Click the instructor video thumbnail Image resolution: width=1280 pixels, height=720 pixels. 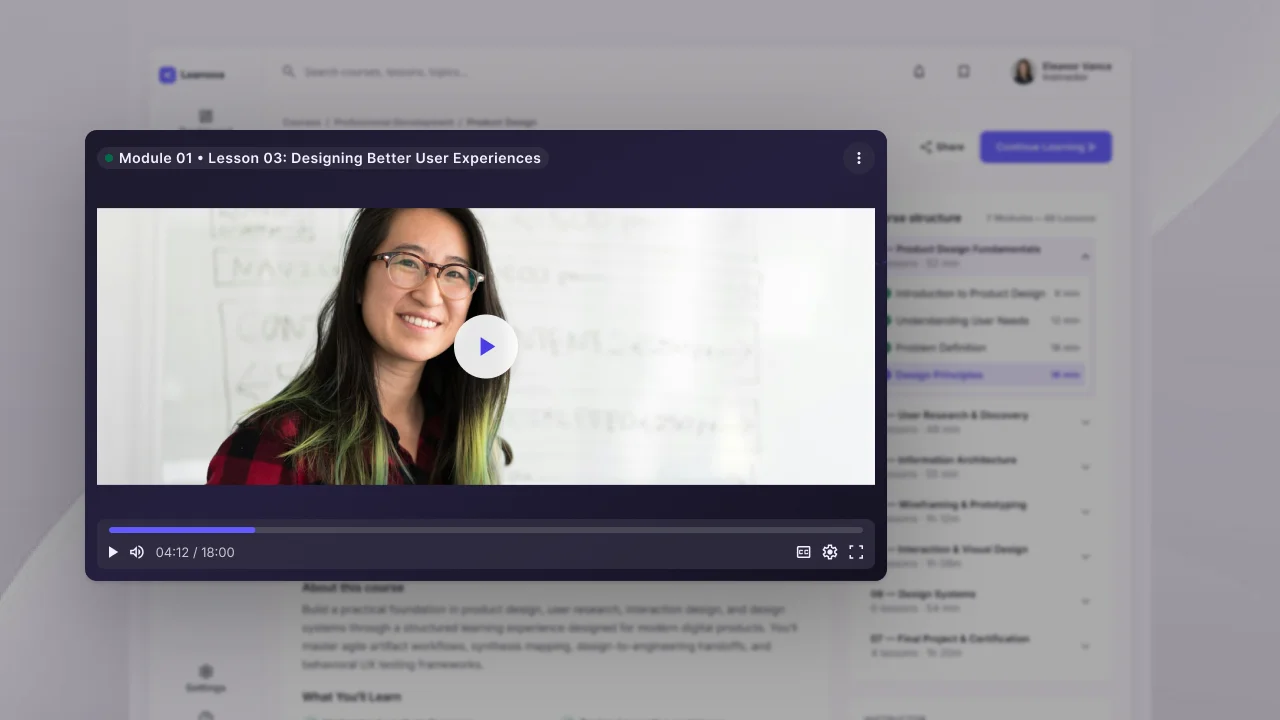[x=486, y=346]
